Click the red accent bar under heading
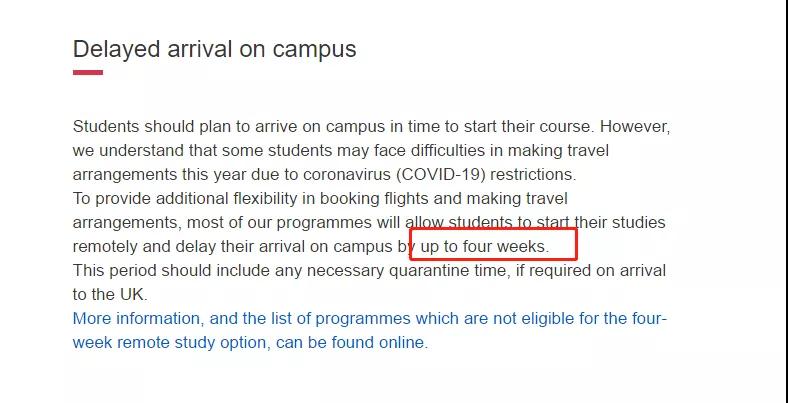Image resolution: width=788 pixels, height=403 pixels. pos(88,72)
